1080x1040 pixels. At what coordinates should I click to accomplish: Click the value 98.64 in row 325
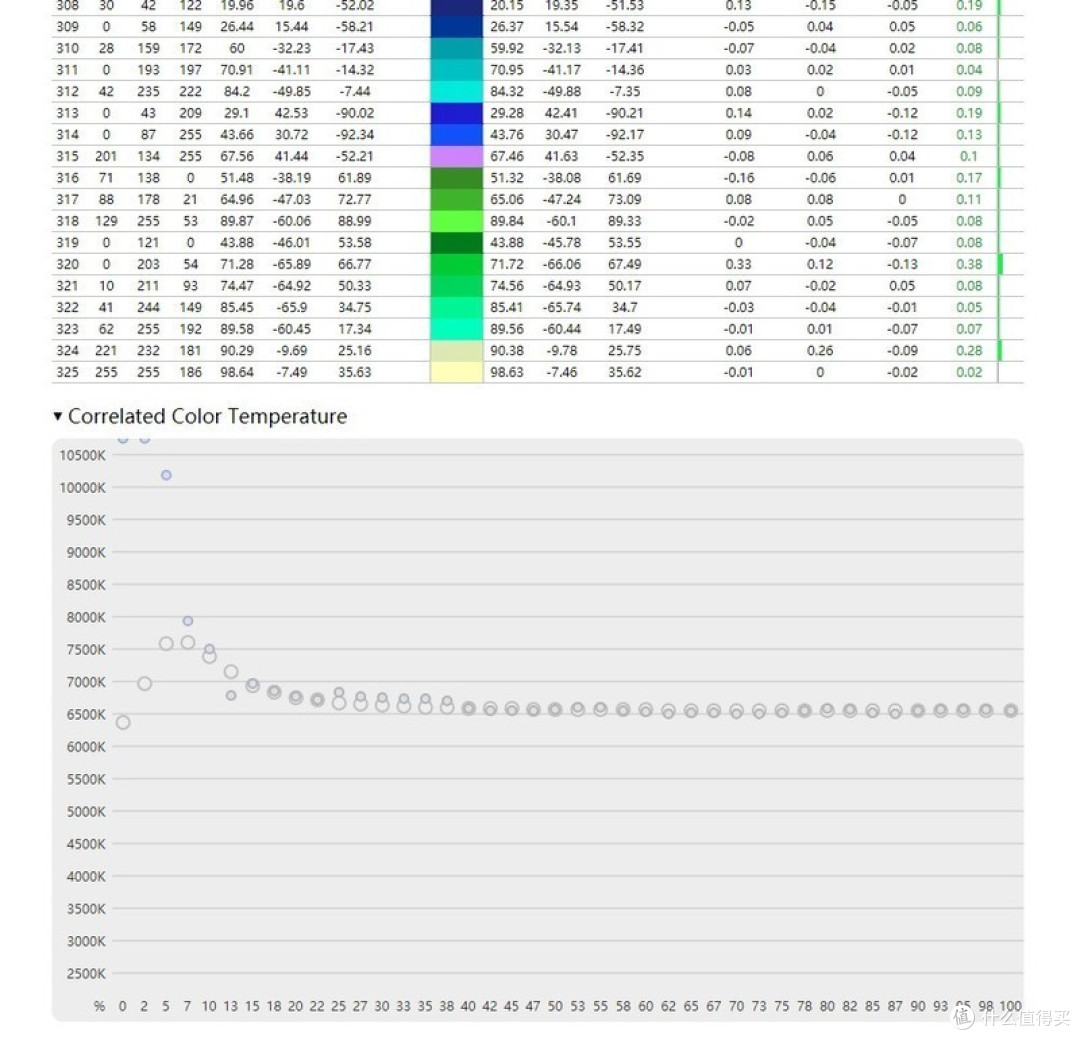pos(237,372)
